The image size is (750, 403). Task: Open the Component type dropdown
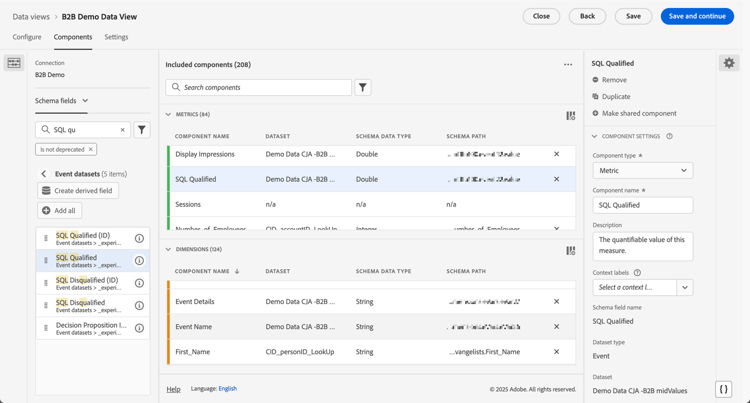click(642, 171)
